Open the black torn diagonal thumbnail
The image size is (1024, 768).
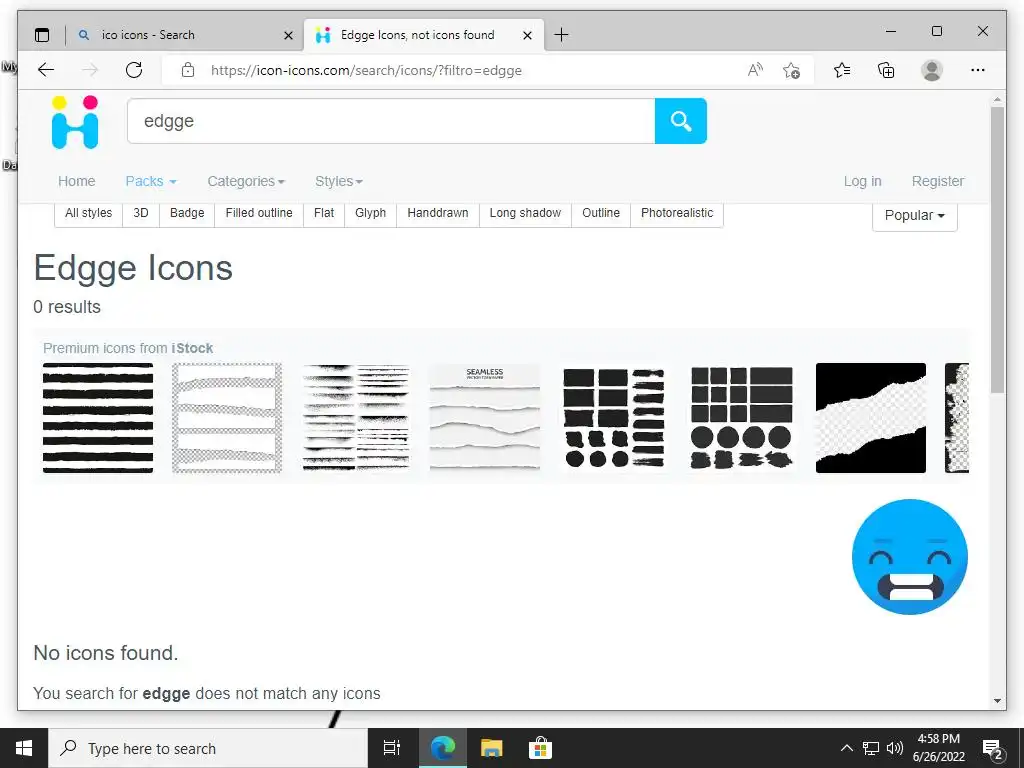tap(871, 418)
